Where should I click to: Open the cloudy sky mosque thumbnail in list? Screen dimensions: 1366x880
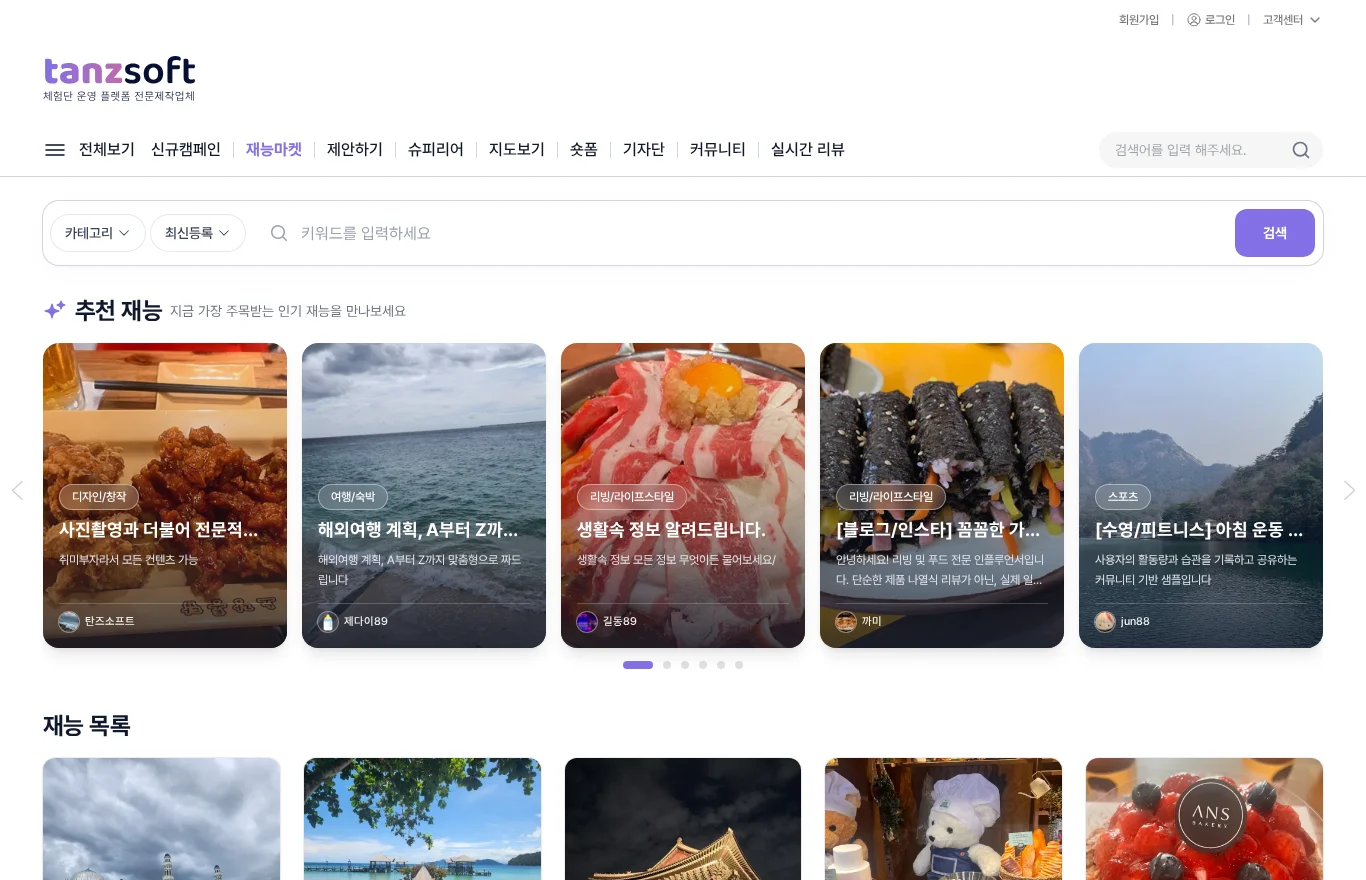click(162, 819)
